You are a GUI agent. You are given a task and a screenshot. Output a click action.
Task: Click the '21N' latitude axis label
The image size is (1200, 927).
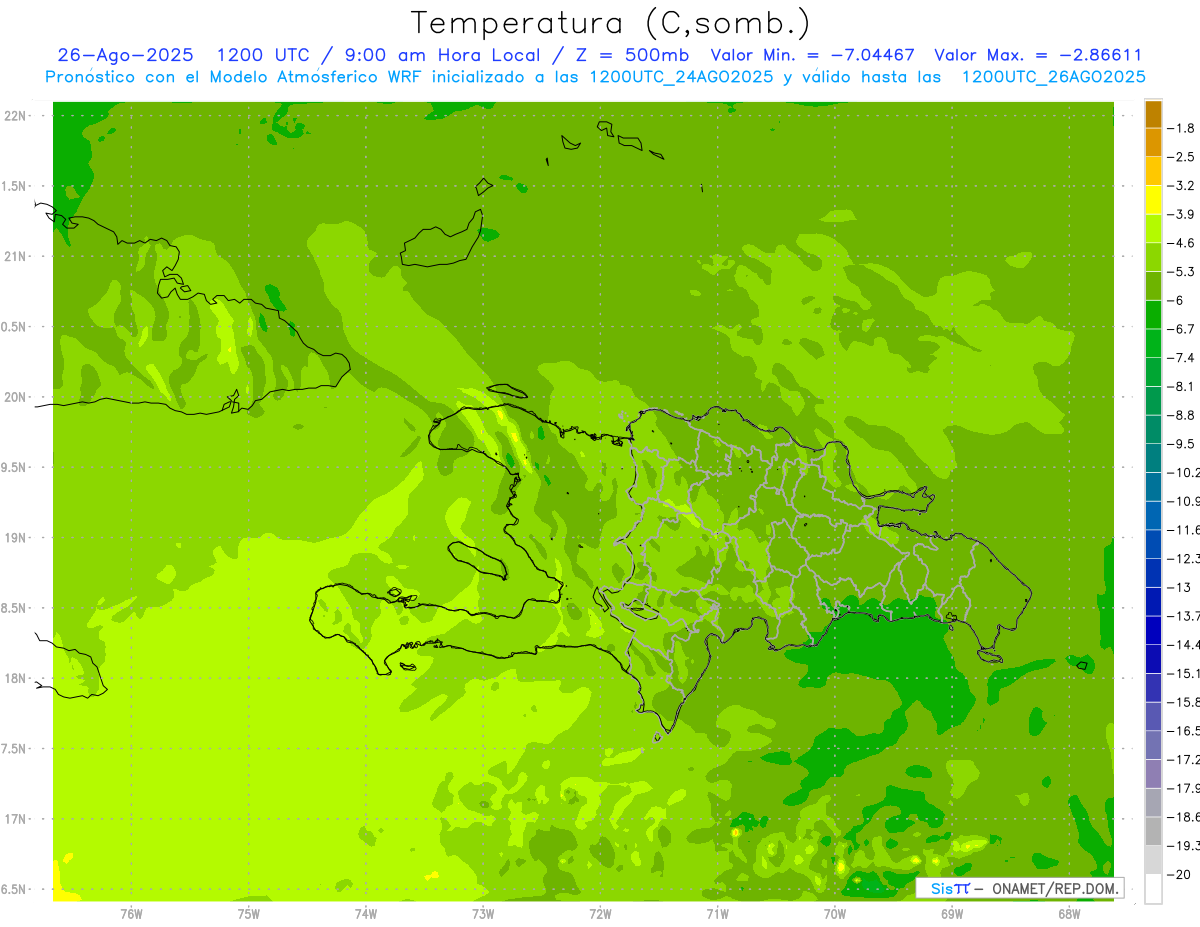(15, 256)
